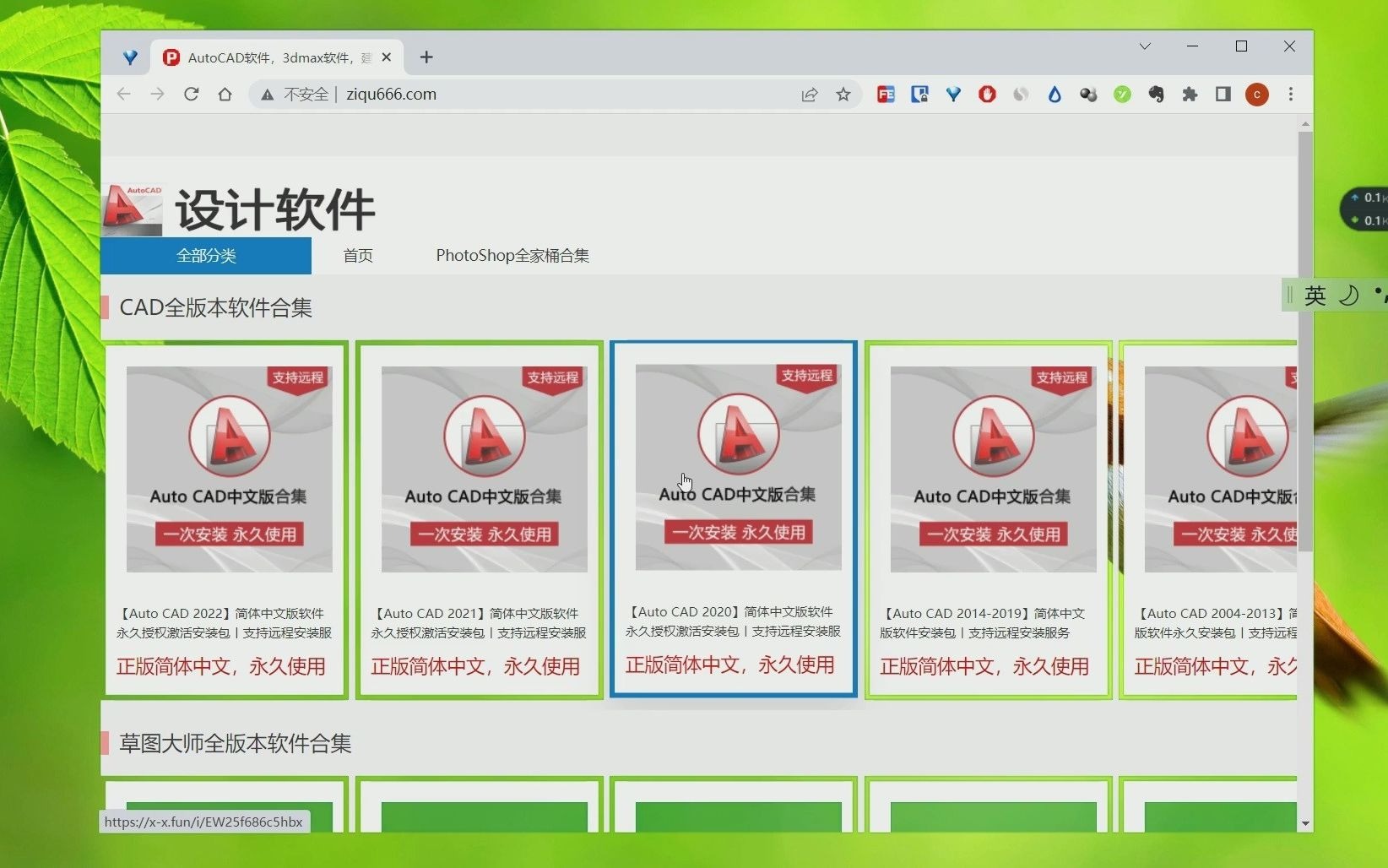Click the CAD全版本软件合集 section heading
Image resolution: width=1388 pixels, height=868 pixels.
click(x=216, y=308)
